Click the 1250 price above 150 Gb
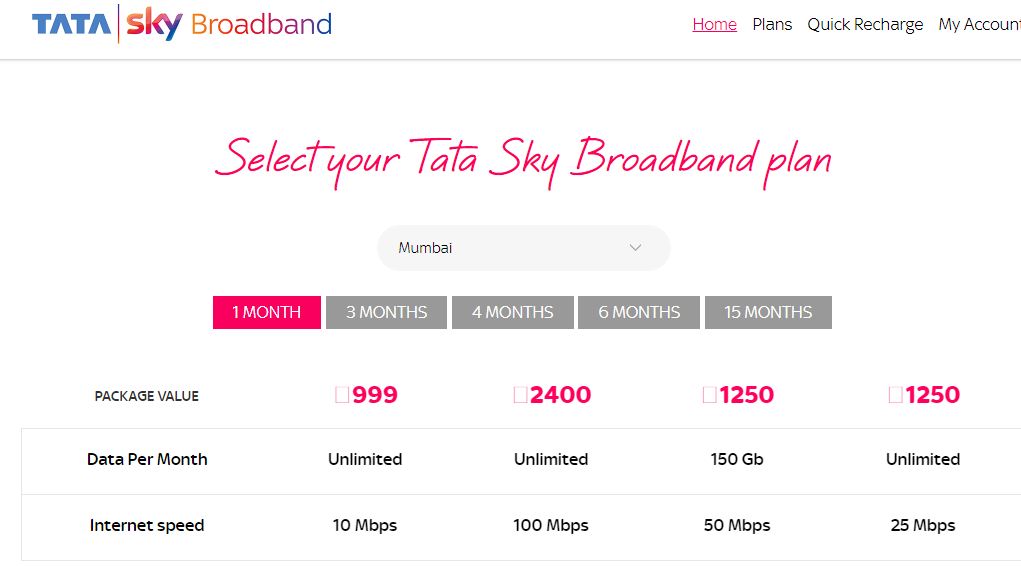Screen dimensions: 1021x566 tap(738, 395)
